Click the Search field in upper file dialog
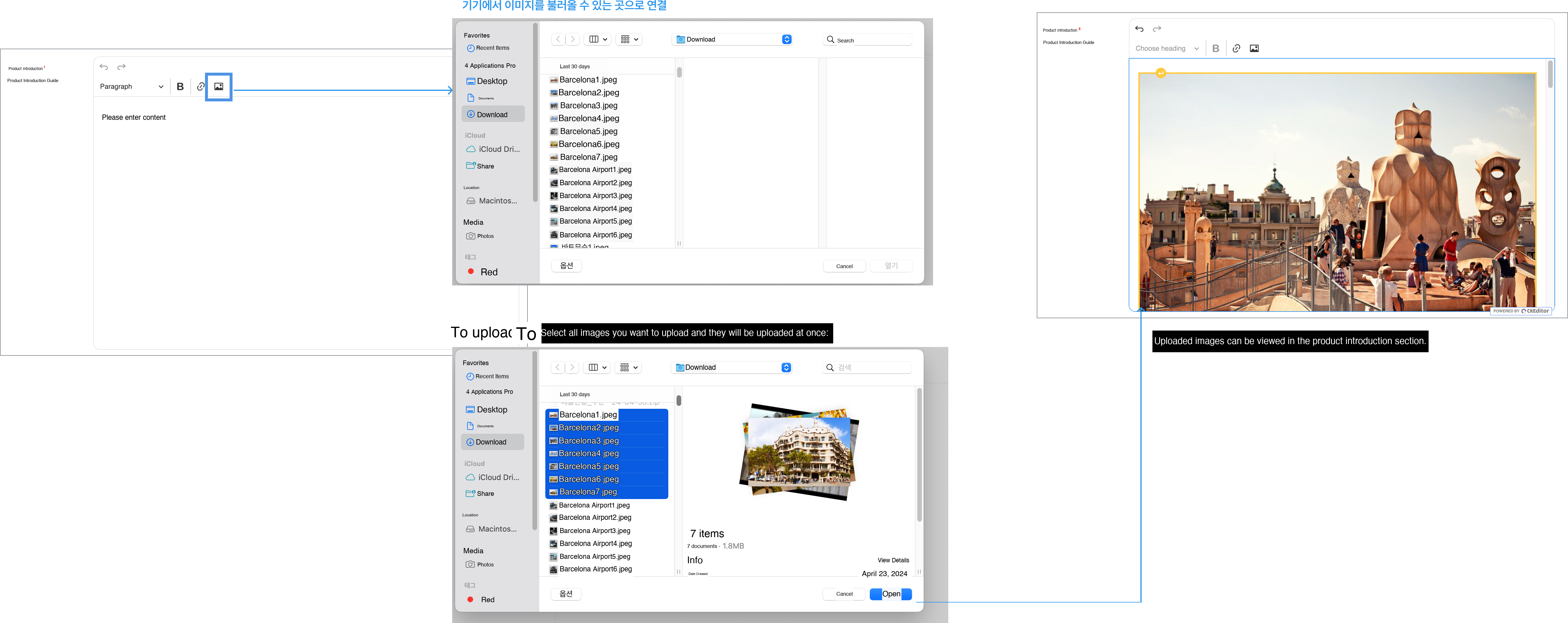The height and width of the screenshot is (623, 1568). click(x=867, y=40)
